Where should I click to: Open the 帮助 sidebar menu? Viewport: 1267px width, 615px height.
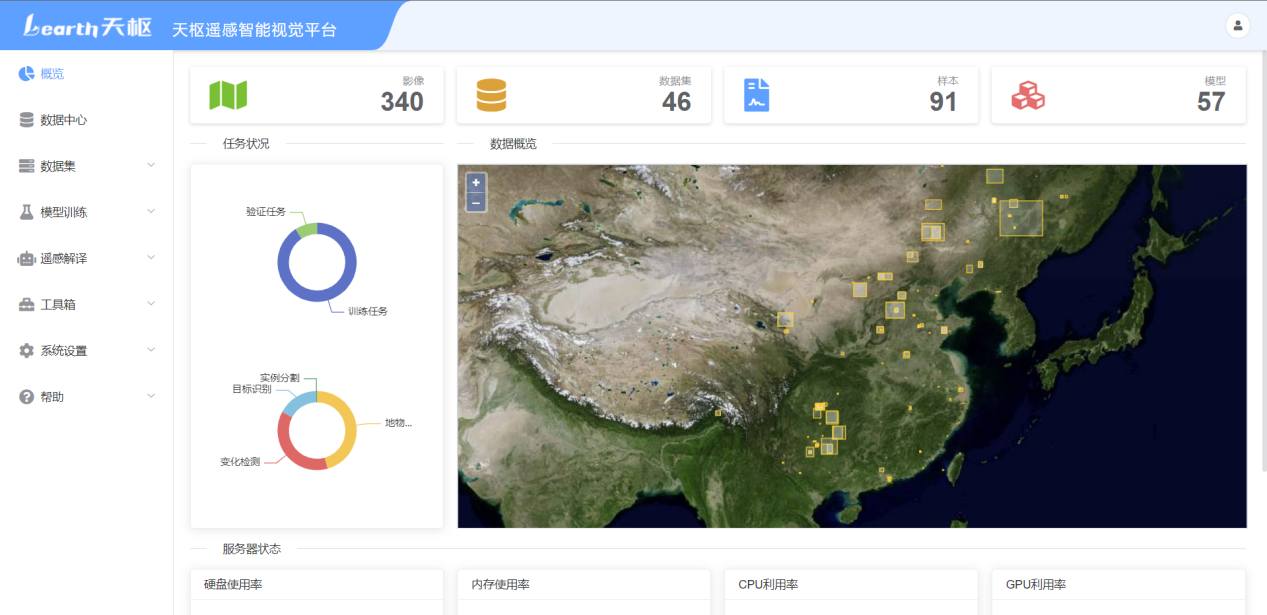tap(86, 397)
